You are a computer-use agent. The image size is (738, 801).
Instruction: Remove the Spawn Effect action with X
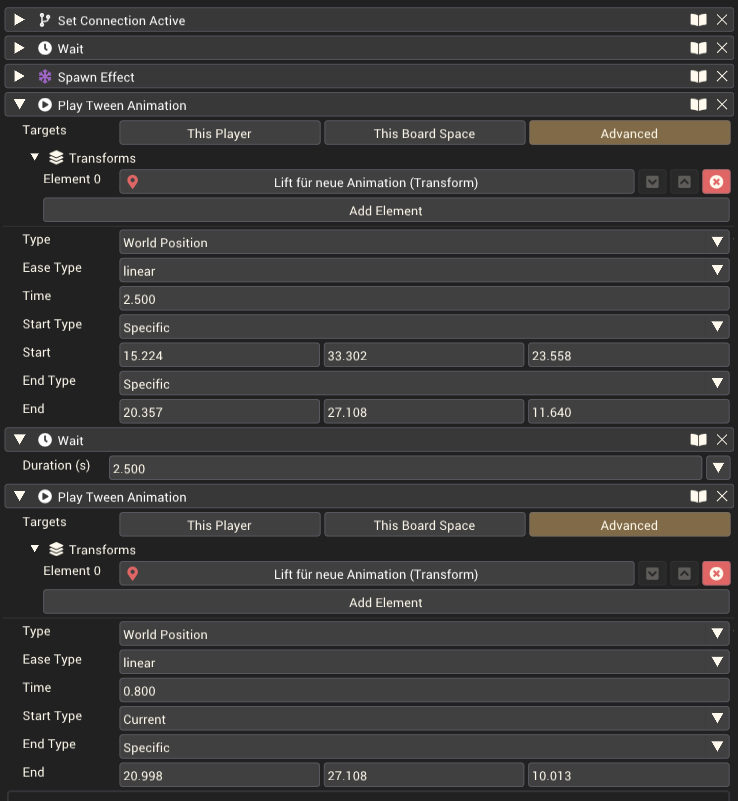pyautogui.click(x=722, y=77)
